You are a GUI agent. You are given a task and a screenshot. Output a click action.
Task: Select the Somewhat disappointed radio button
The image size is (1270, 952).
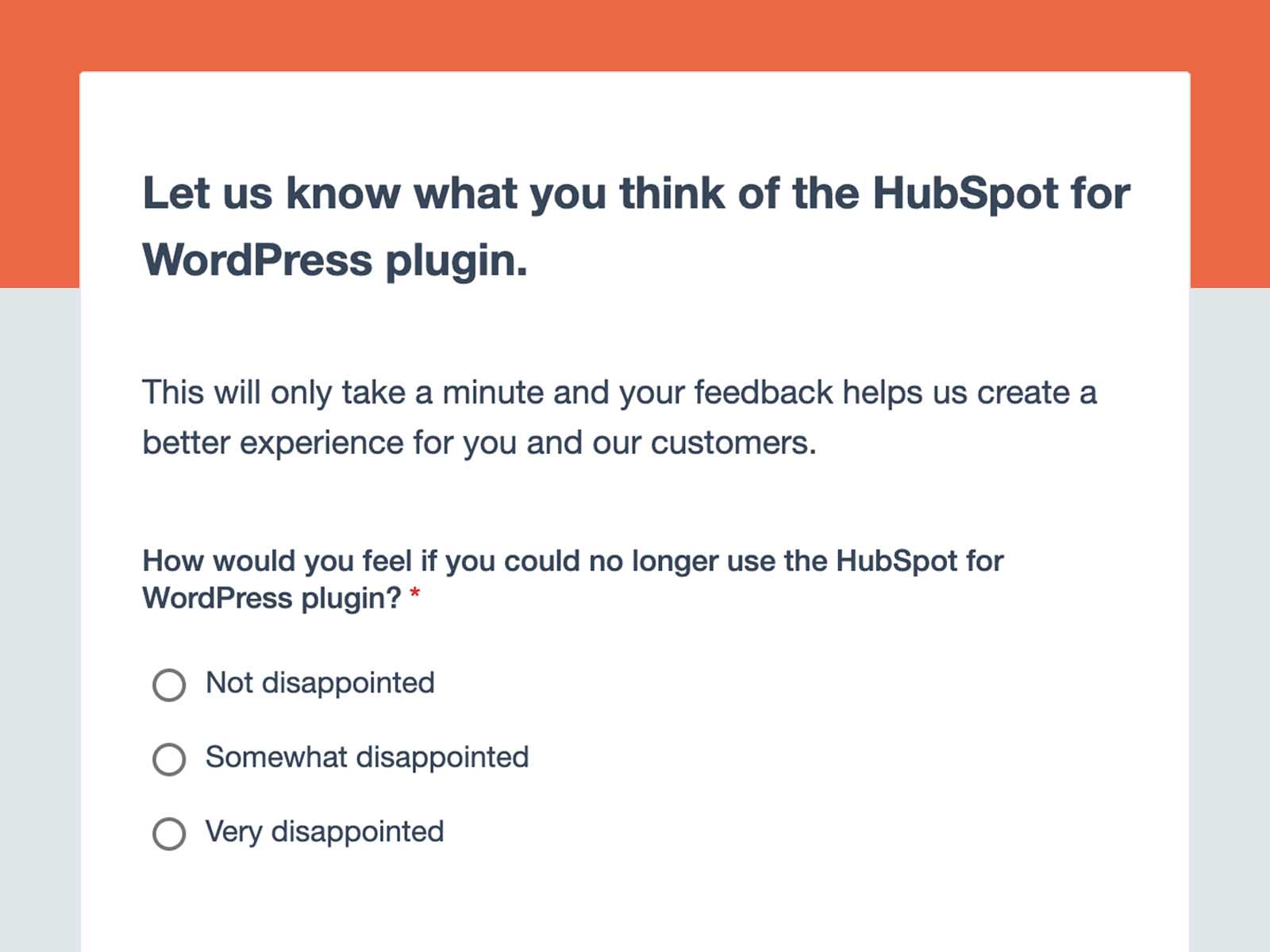click(x=169, y=759)
